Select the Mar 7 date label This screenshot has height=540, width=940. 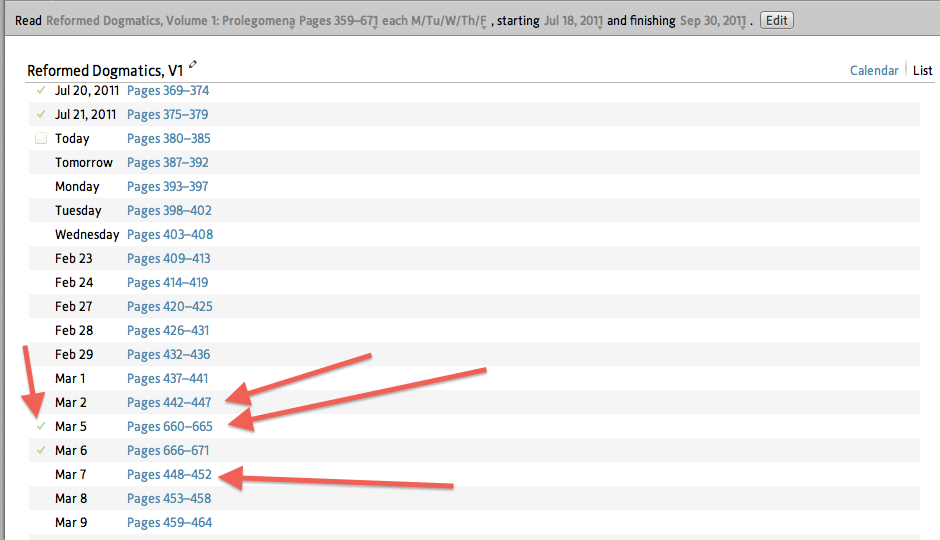tap(71, 474)
